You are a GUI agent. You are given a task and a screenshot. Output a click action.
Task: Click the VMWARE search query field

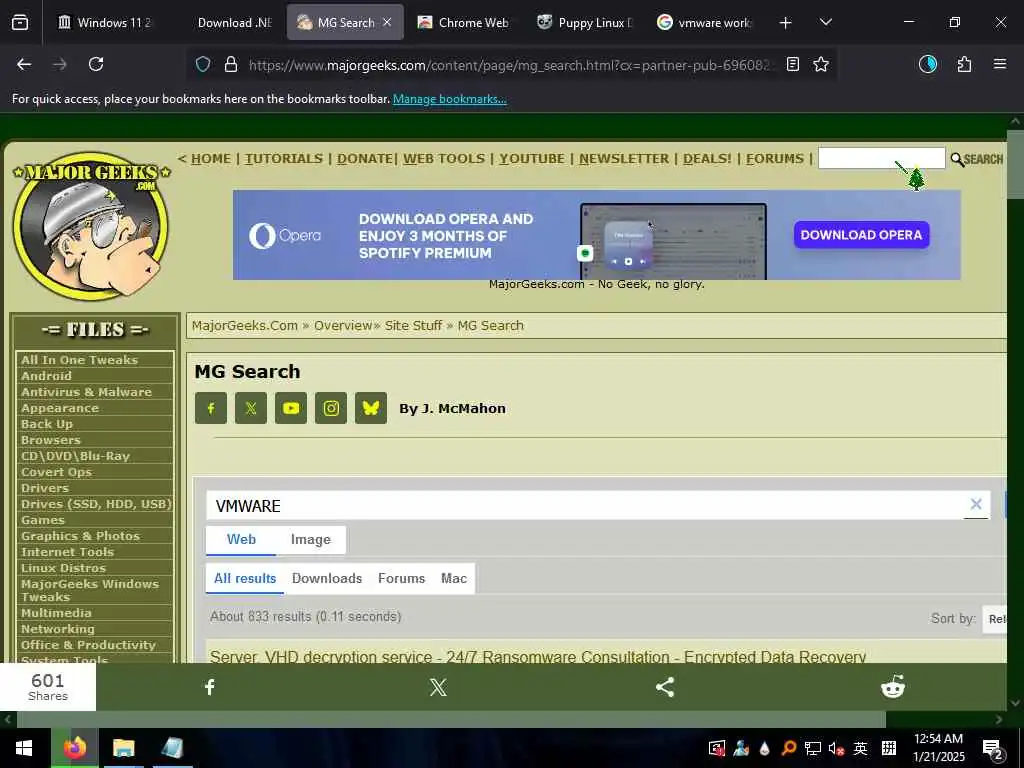[584, 505]
